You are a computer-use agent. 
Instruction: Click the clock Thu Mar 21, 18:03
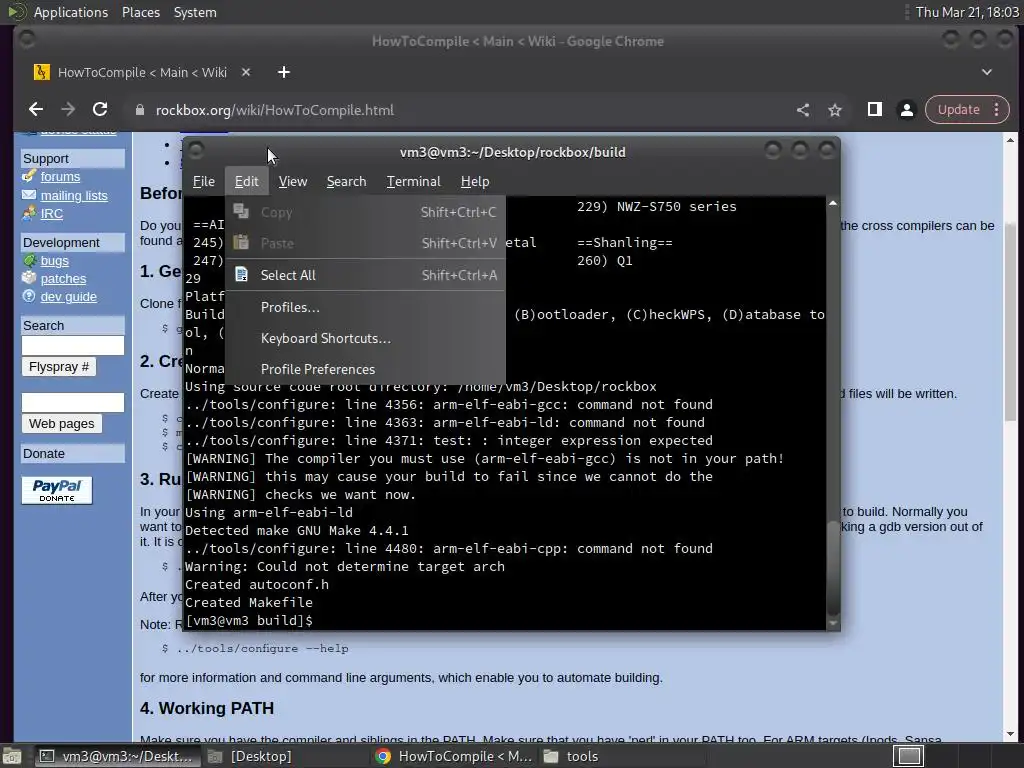(967, 12)
